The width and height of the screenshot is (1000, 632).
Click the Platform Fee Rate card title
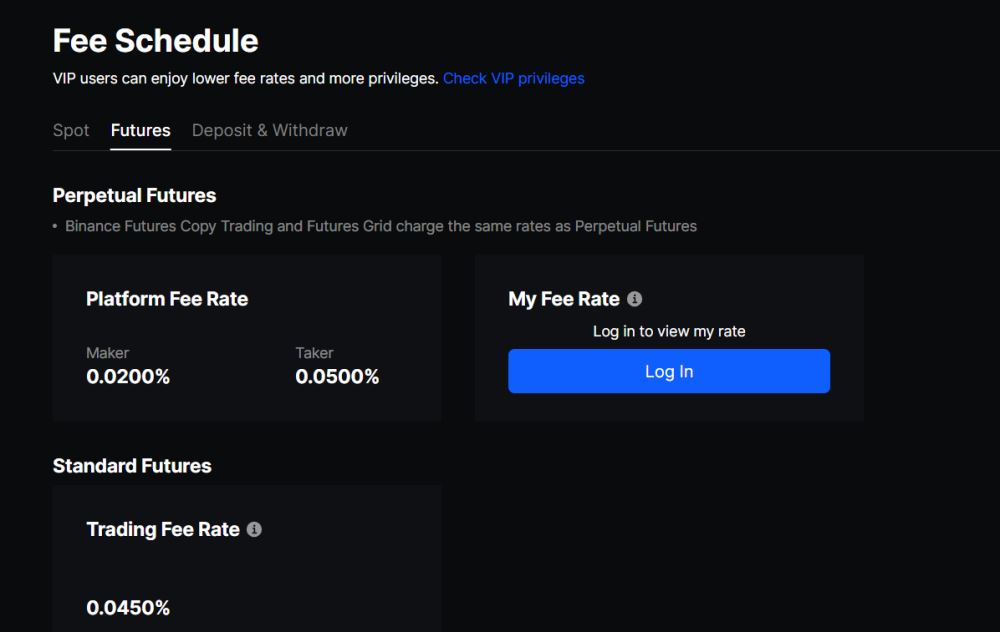167,299
